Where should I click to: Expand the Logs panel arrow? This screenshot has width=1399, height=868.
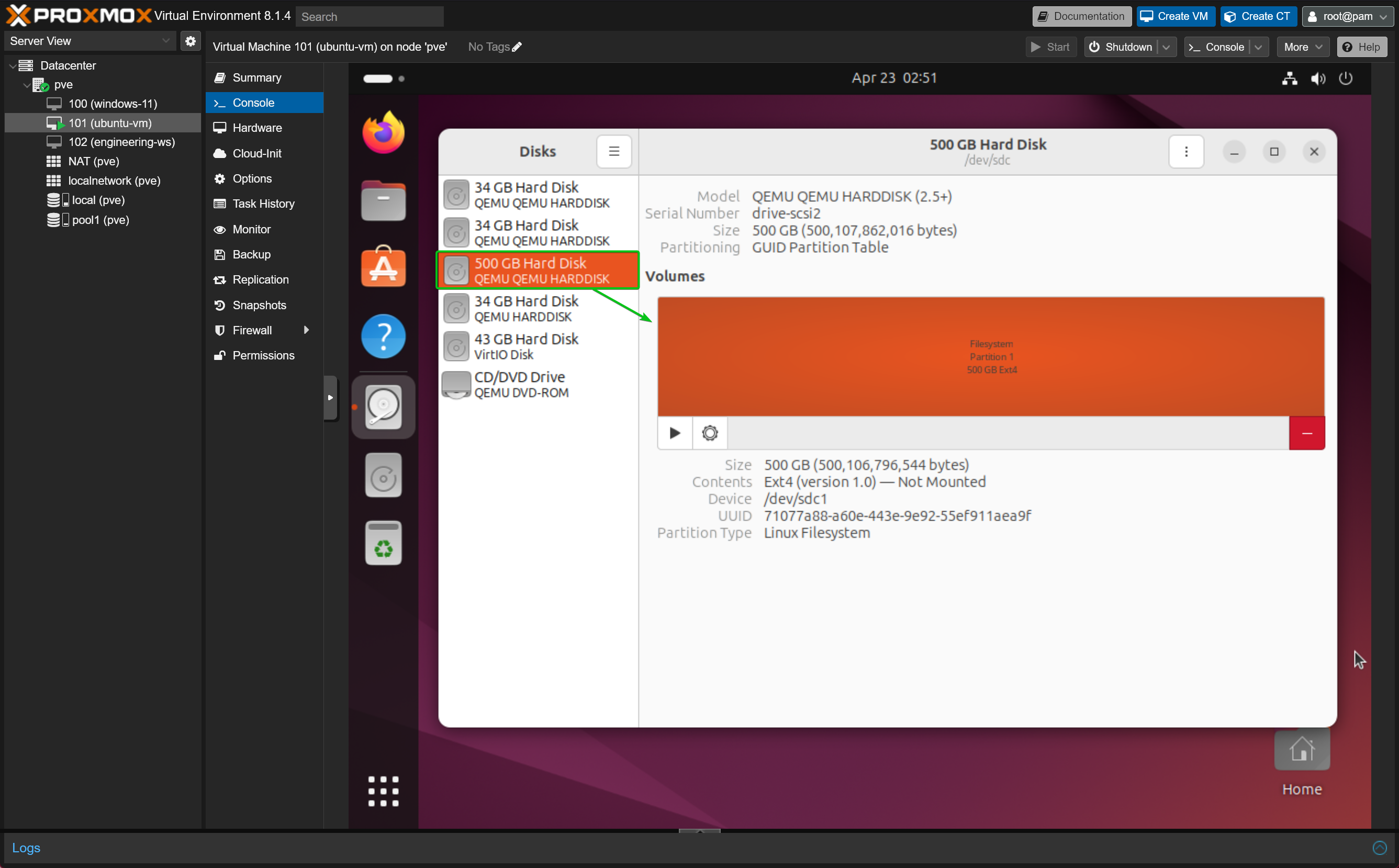(x=1379, y=848)
